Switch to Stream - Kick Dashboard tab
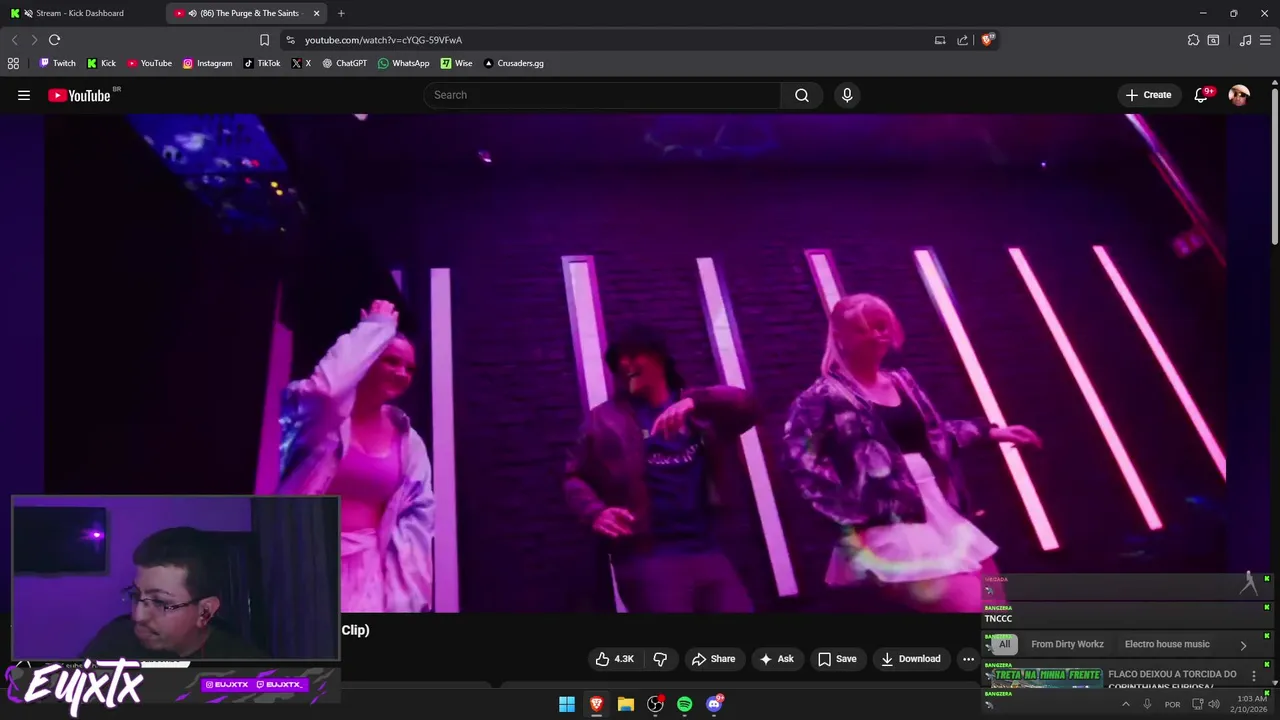1280x720 pixels. point(82,13)
